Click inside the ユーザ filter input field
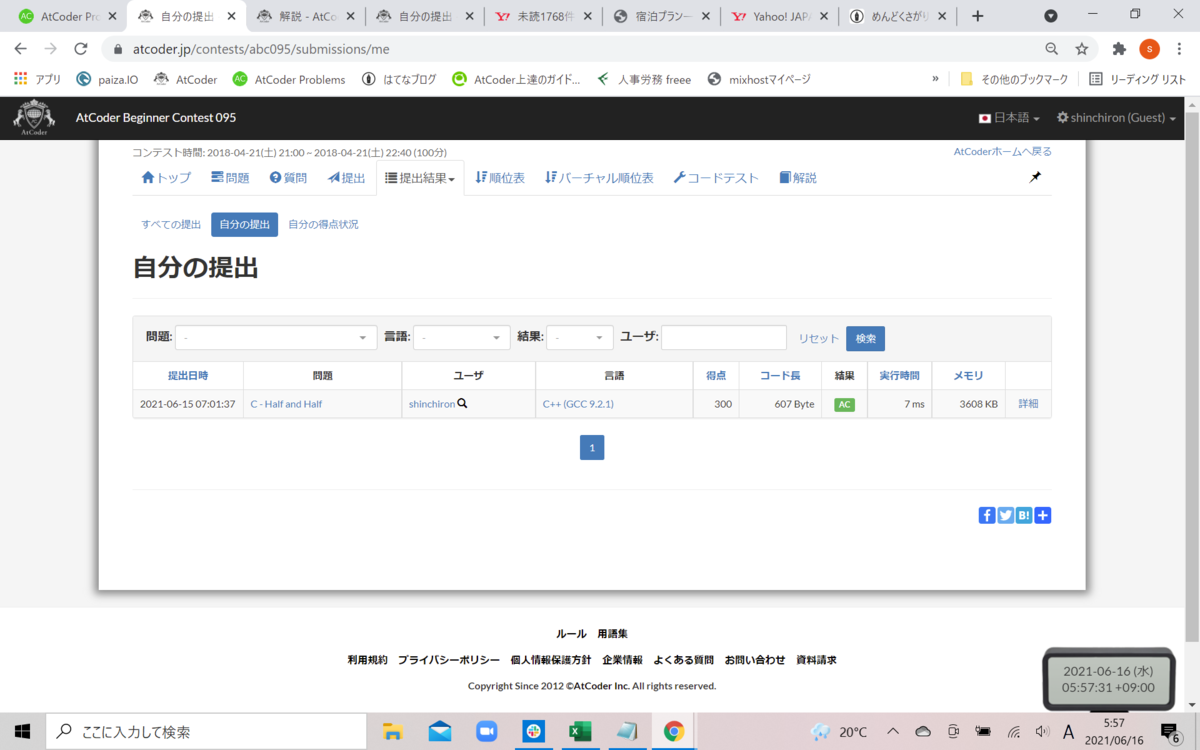 pyautogui.click(x=723, y=337)
